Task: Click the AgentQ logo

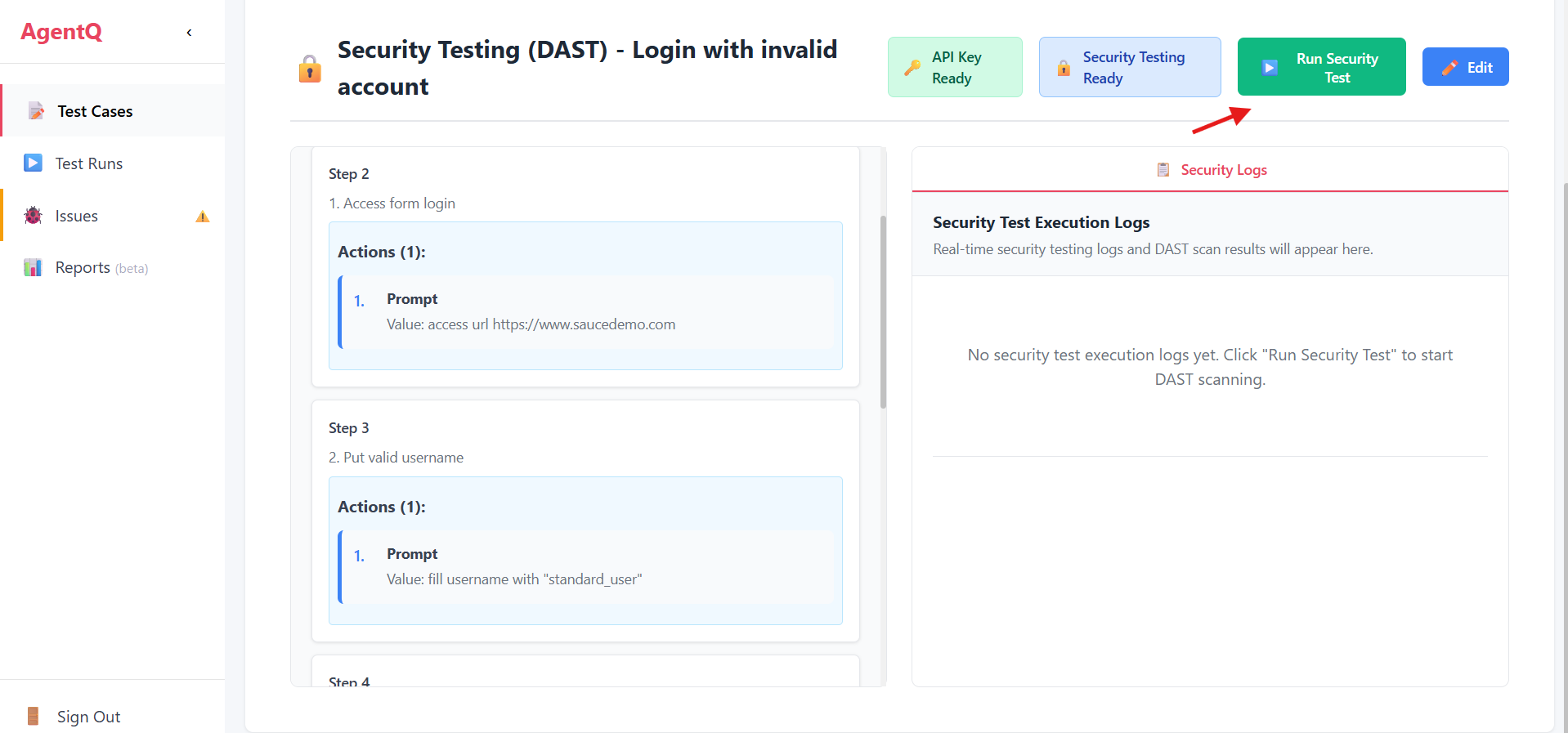Action: 61,32
